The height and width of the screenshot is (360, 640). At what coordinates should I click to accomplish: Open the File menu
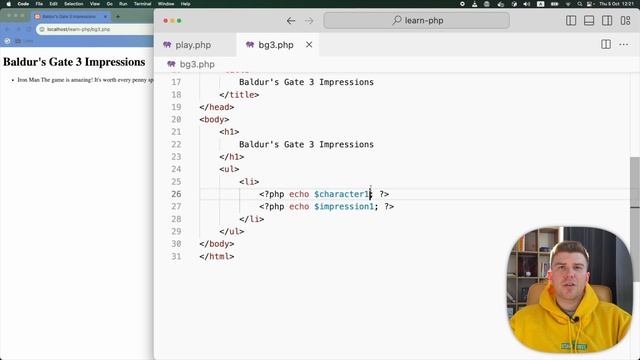coord(39,4)
